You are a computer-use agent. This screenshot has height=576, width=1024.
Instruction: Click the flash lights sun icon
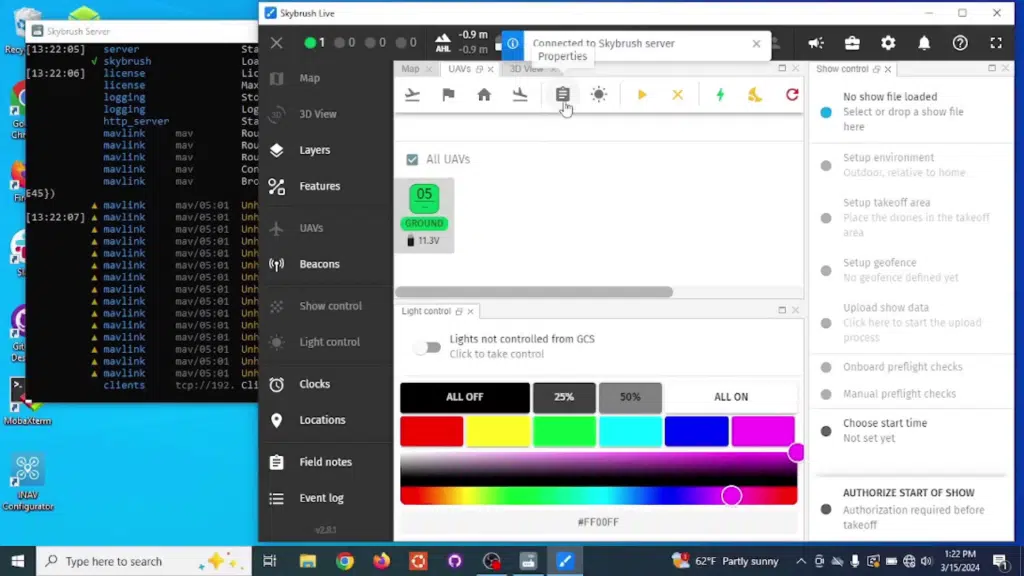point(599,95)
